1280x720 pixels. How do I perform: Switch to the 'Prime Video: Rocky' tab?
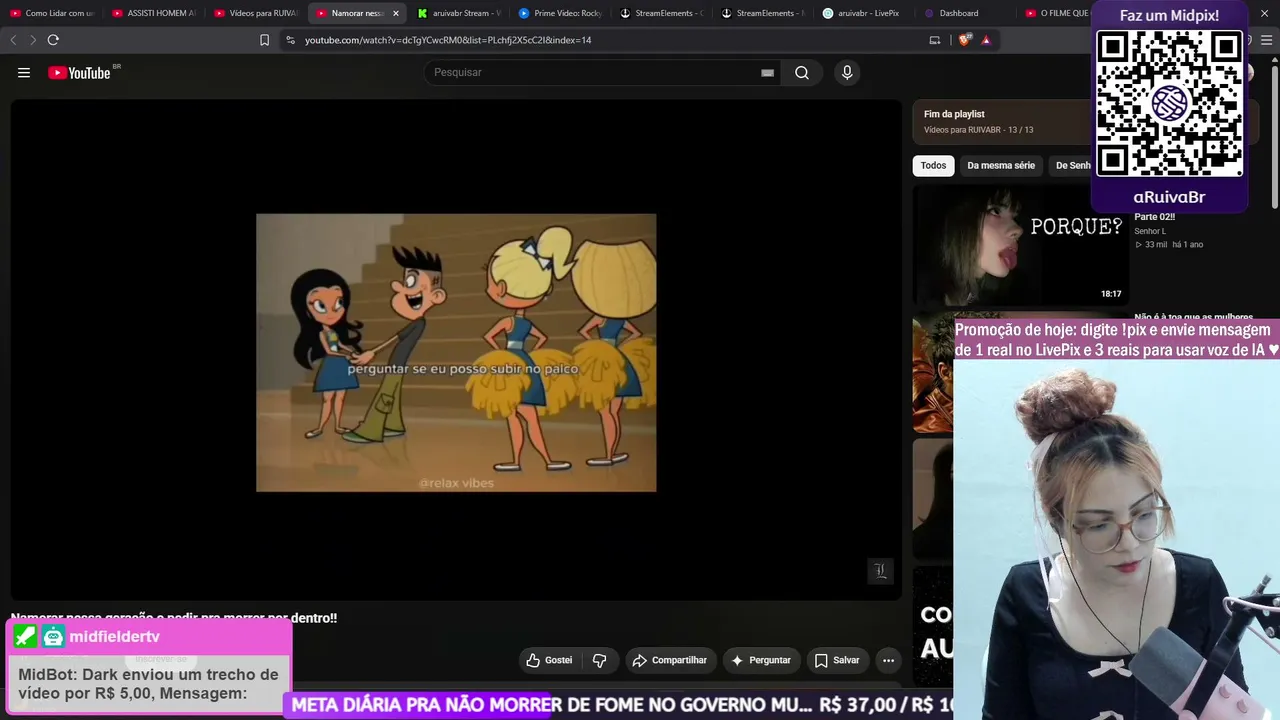[x=561, y=13]
